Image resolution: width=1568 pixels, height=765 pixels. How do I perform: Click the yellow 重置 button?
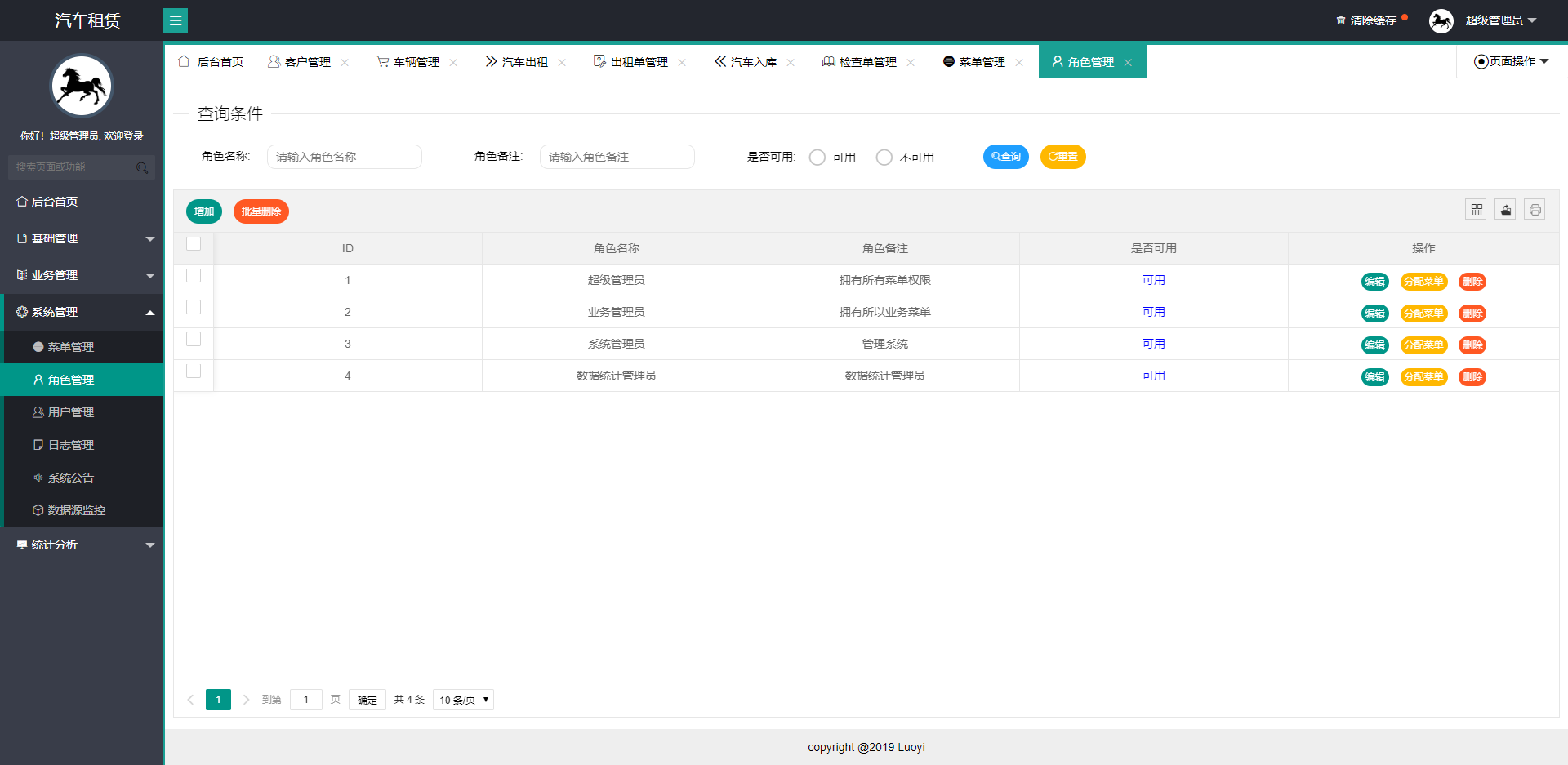pyautogui.click(x=1063, y=157)
